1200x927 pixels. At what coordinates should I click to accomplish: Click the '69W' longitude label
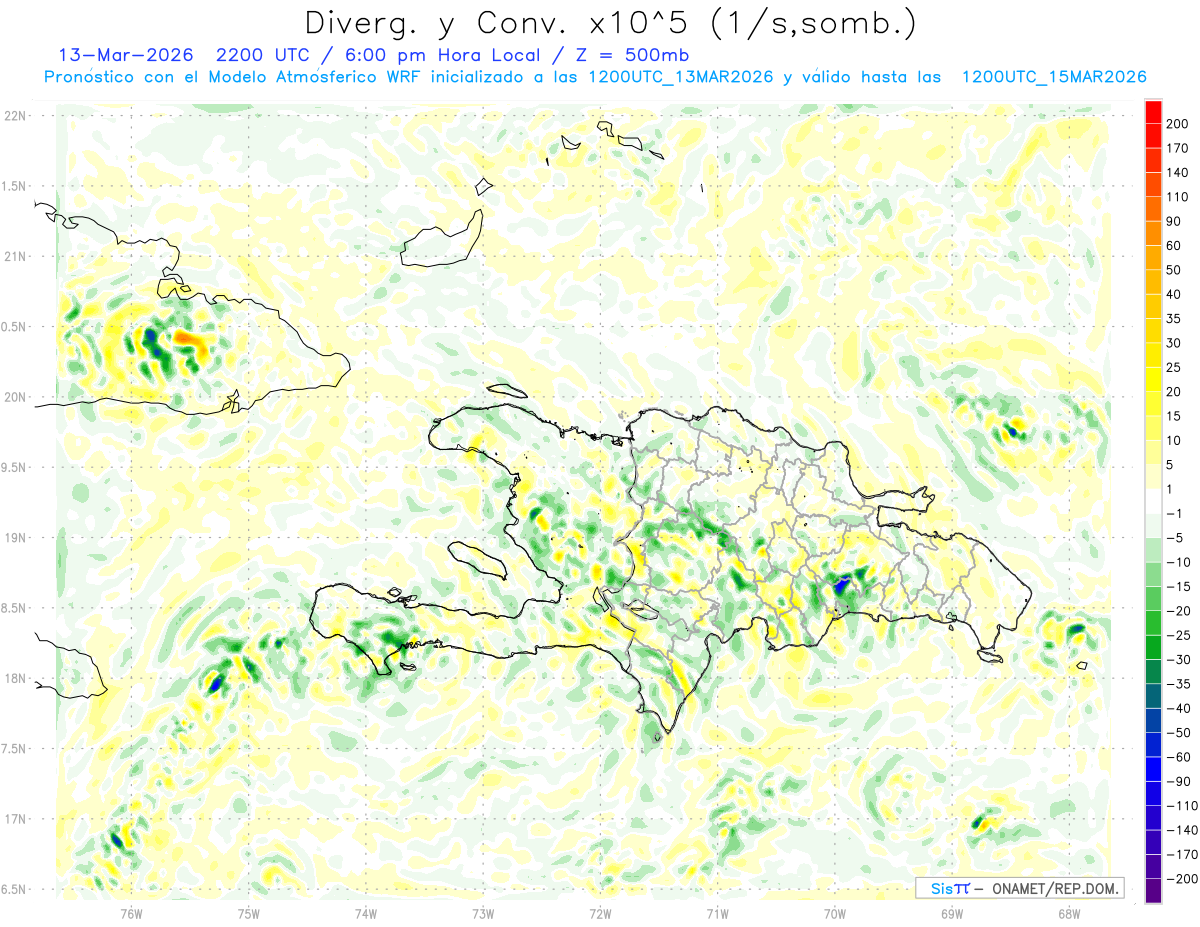[x=952, y=914]
